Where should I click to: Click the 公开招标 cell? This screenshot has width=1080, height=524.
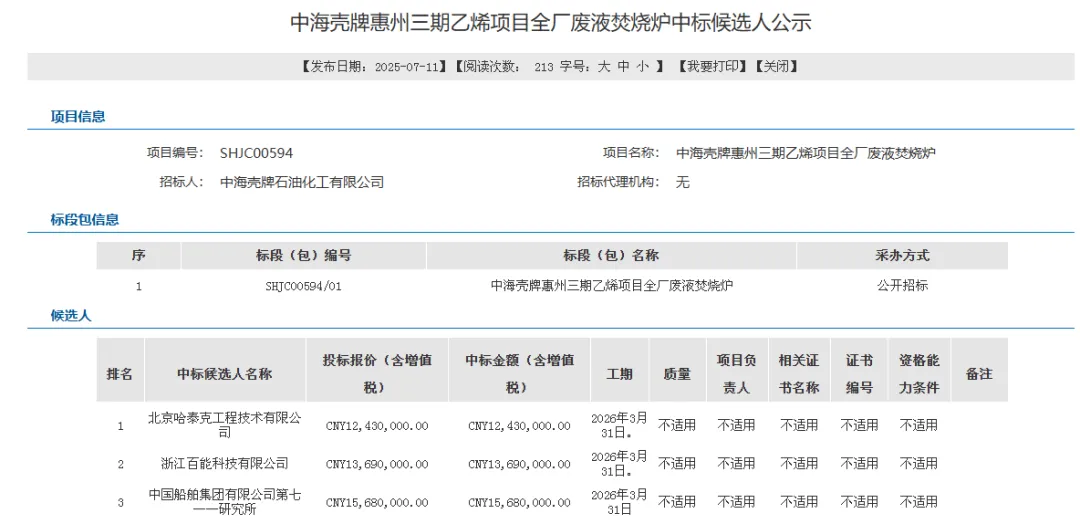coord(902,285)
